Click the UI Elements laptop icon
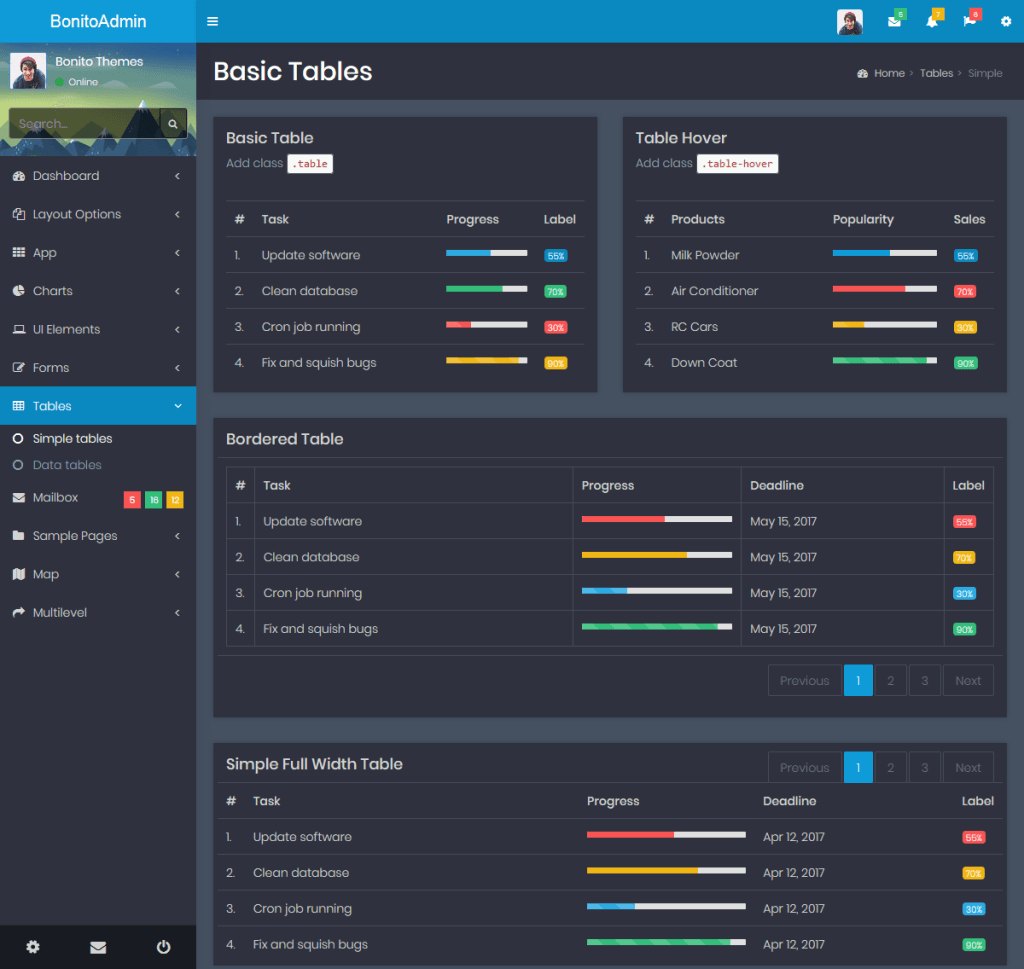Screen dimensions: 1024x969 19,329
